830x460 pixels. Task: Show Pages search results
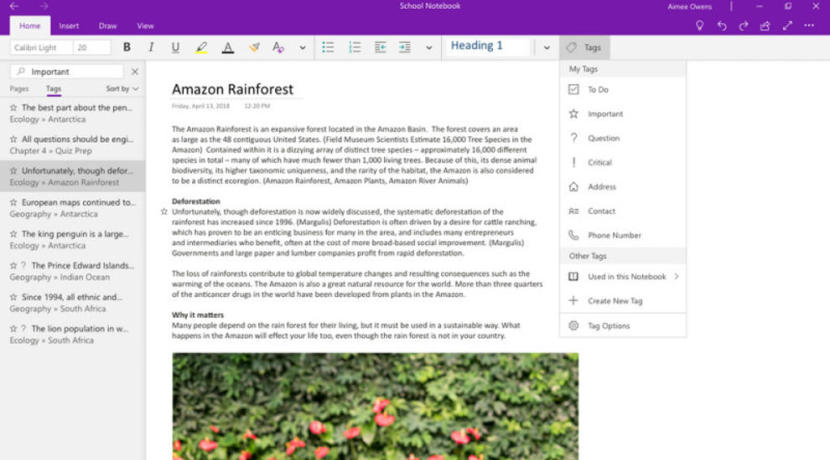(x=19, y=89)
